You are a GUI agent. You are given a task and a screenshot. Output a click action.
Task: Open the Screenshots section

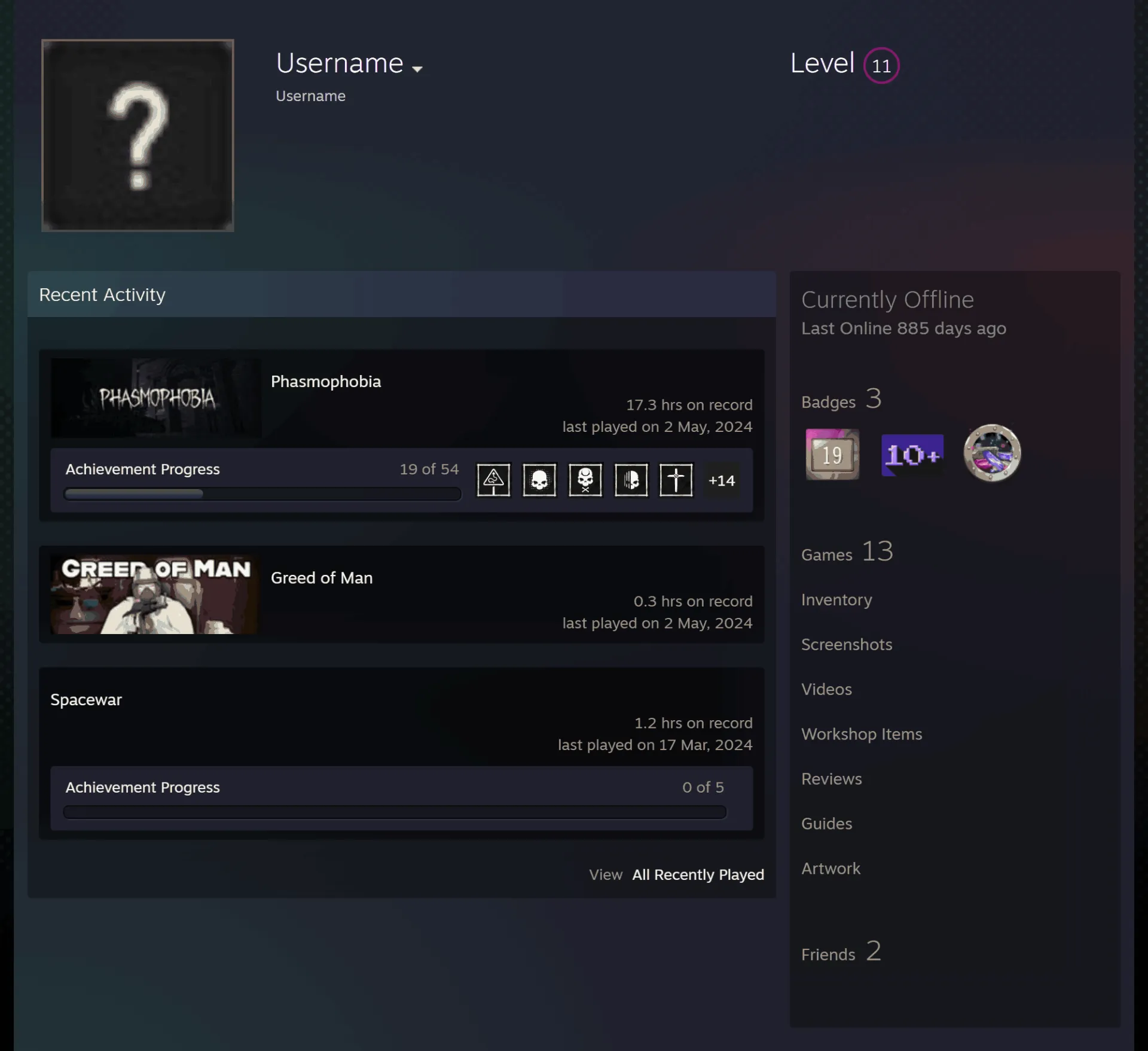click(x=847, y=645)
